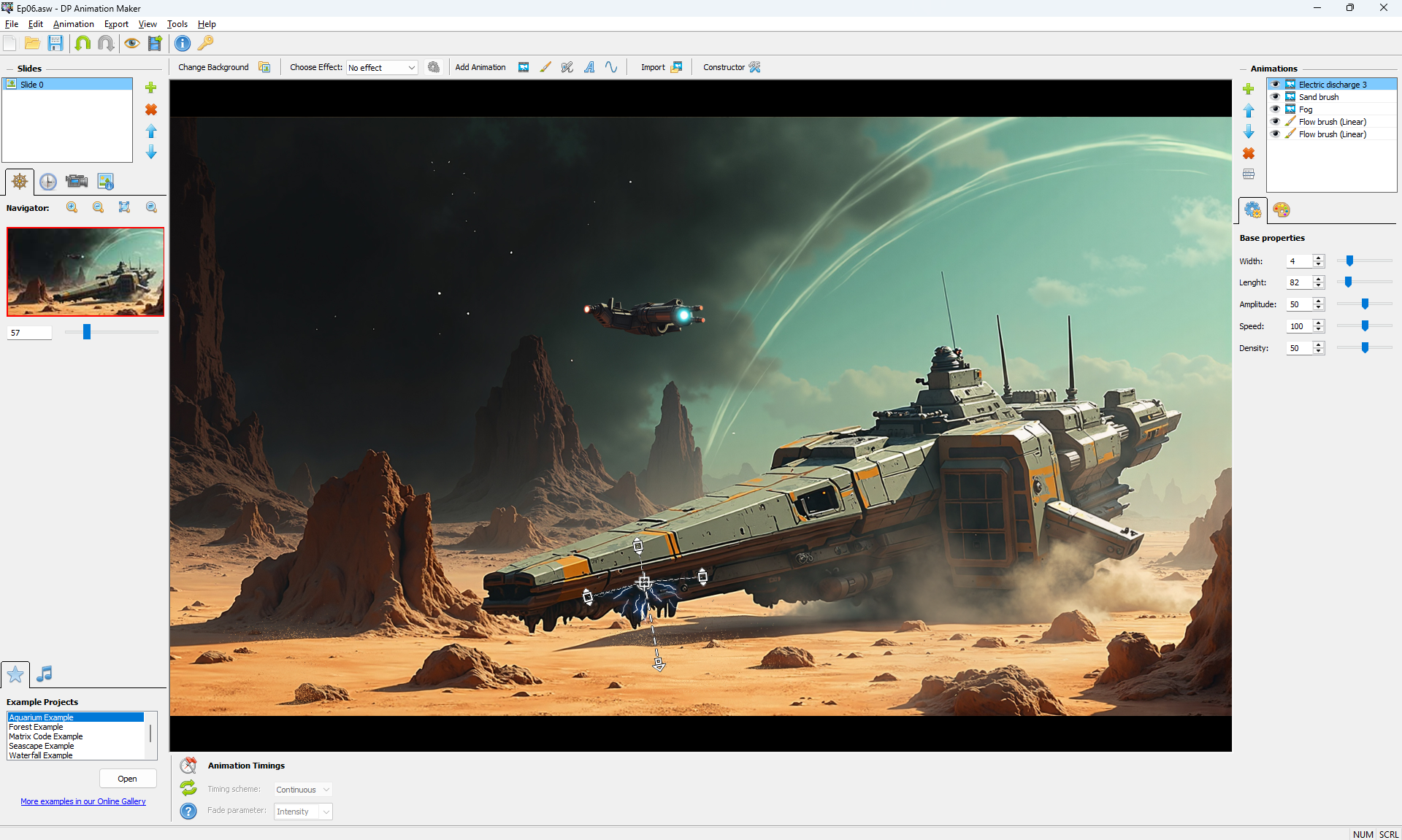Click the Constructor tools icon
This screenshot has width=1402, height=840.
755,67
